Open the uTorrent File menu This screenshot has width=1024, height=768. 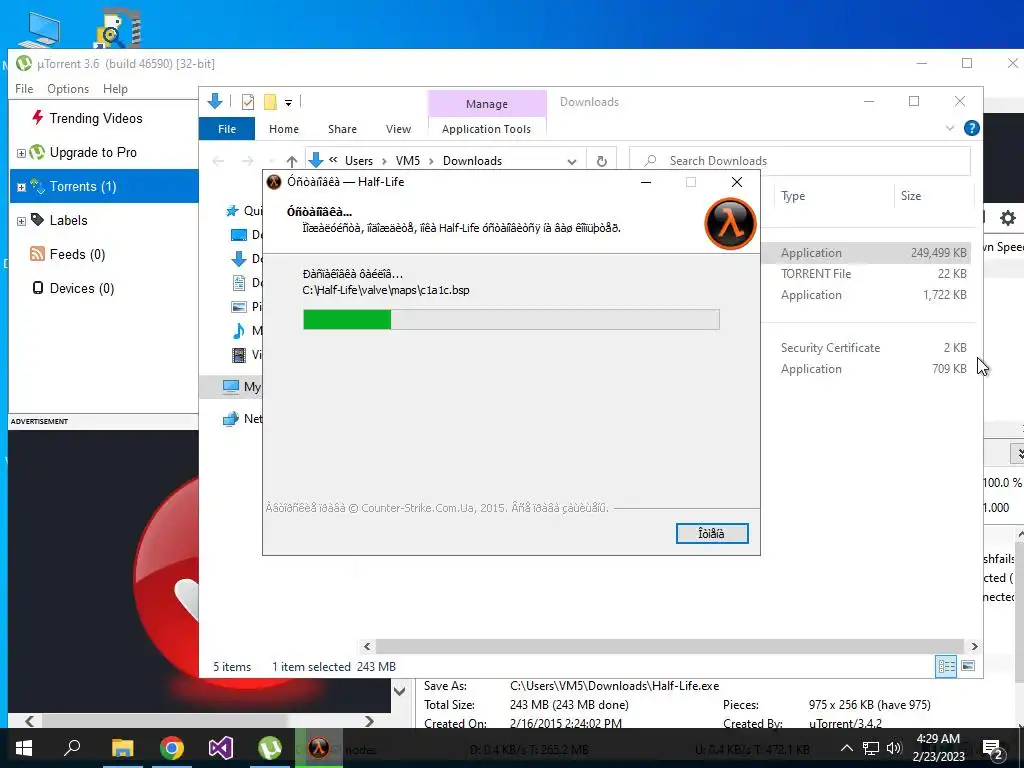click(x=24, y=89)
